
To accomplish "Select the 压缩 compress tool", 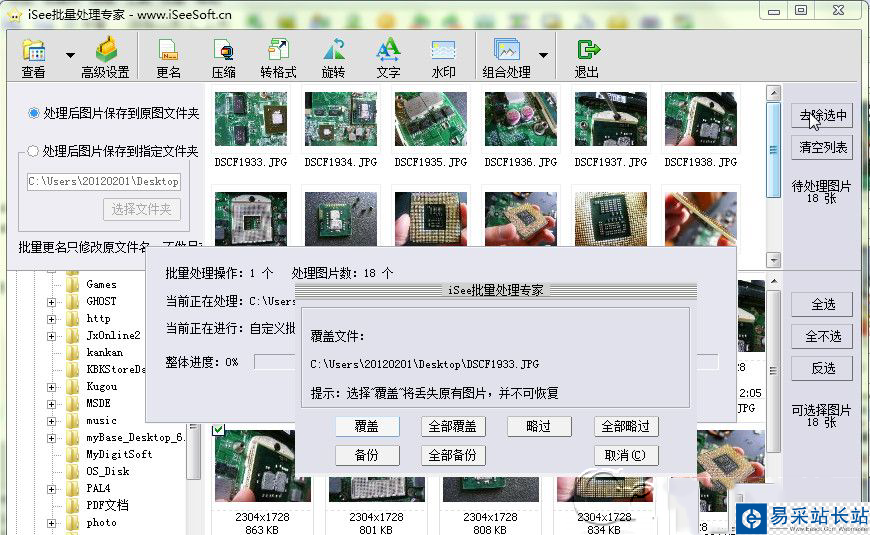I will click(x=224, y=58).
